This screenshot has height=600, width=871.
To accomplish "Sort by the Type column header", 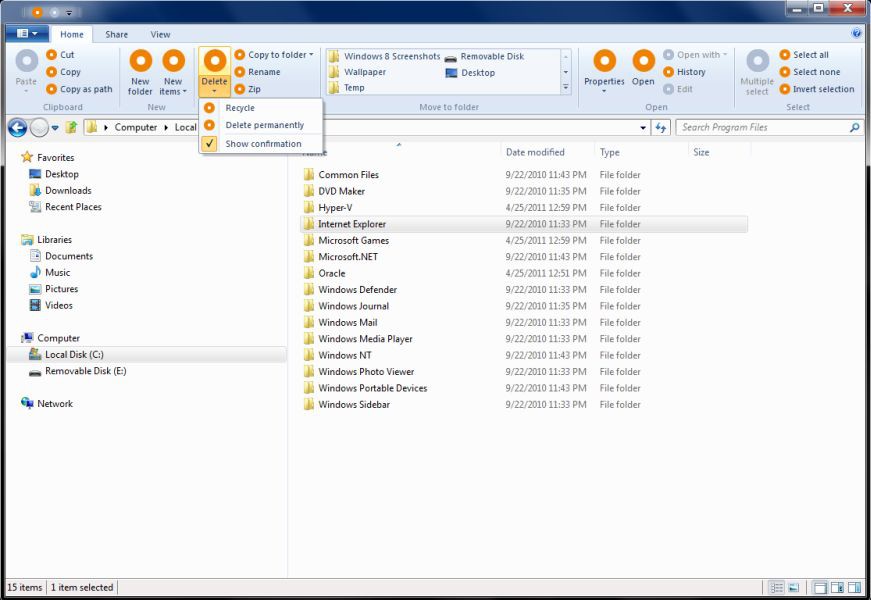I will 641,152.
